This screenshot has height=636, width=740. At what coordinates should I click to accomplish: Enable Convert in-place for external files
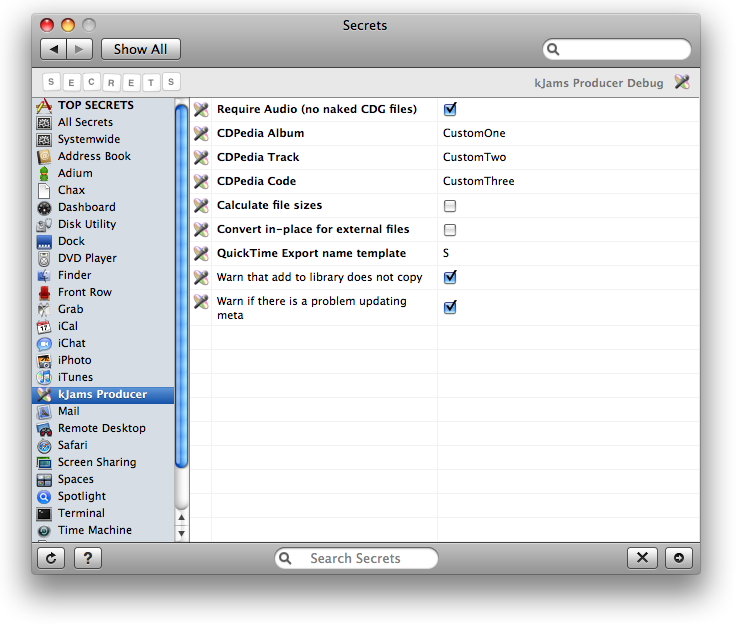pos(450,230)
